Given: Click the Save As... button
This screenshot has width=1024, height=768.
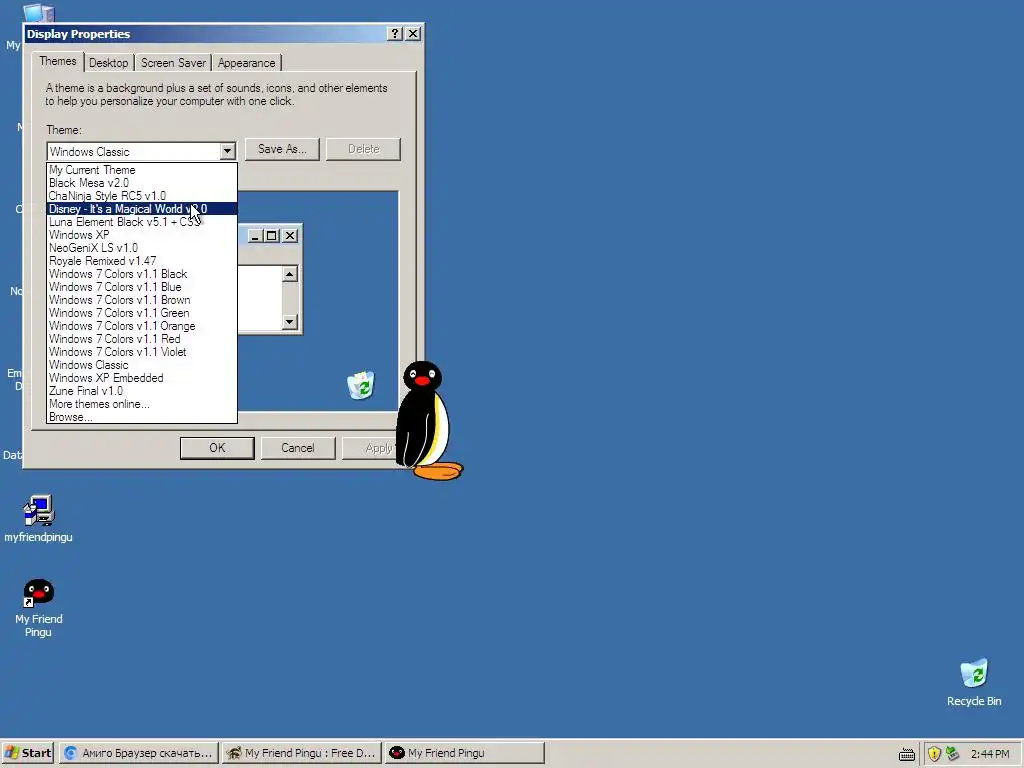Looking at the screenshot, I should pyautogui.click(x=282, y=149).
